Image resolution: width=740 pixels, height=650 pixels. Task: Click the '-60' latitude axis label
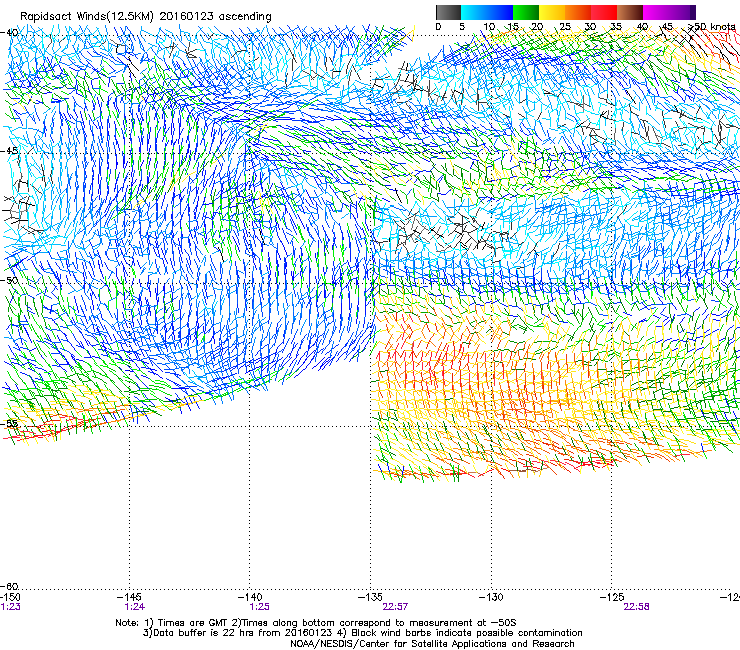[10, 586]
